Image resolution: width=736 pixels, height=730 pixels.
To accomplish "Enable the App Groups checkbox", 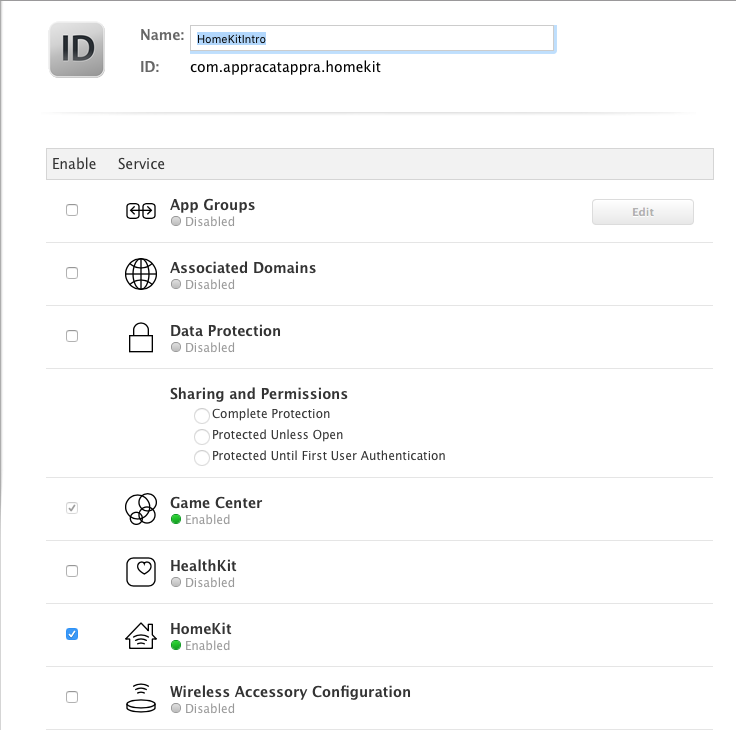I will click(72, 210).
